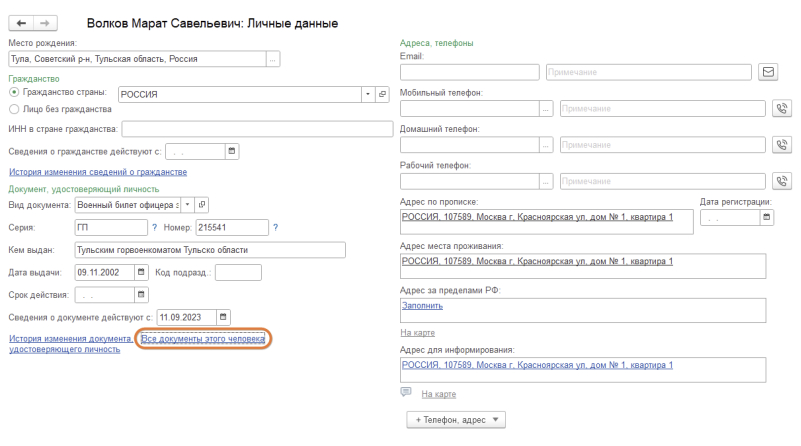The image size is (801, 446).
Task: Open the registration date calendar picker
Action: point(767,217)
